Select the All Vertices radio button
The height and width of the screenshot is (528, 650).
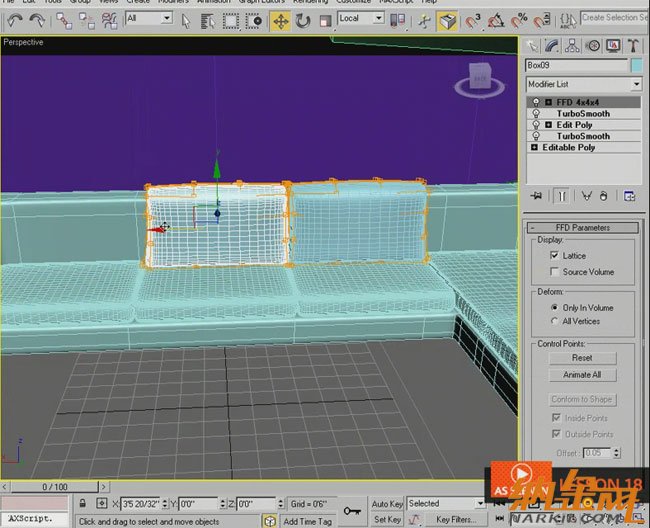[x=554, y=321]
